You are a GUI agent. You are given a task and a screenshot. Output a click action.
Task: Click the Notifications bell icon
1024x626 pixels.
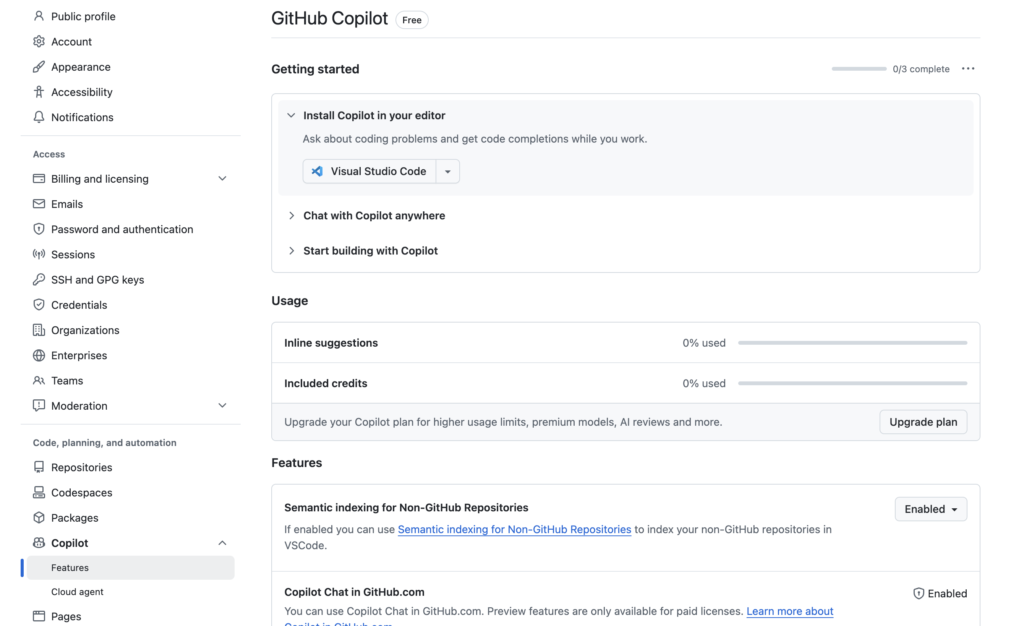click(x=39, y=117)
